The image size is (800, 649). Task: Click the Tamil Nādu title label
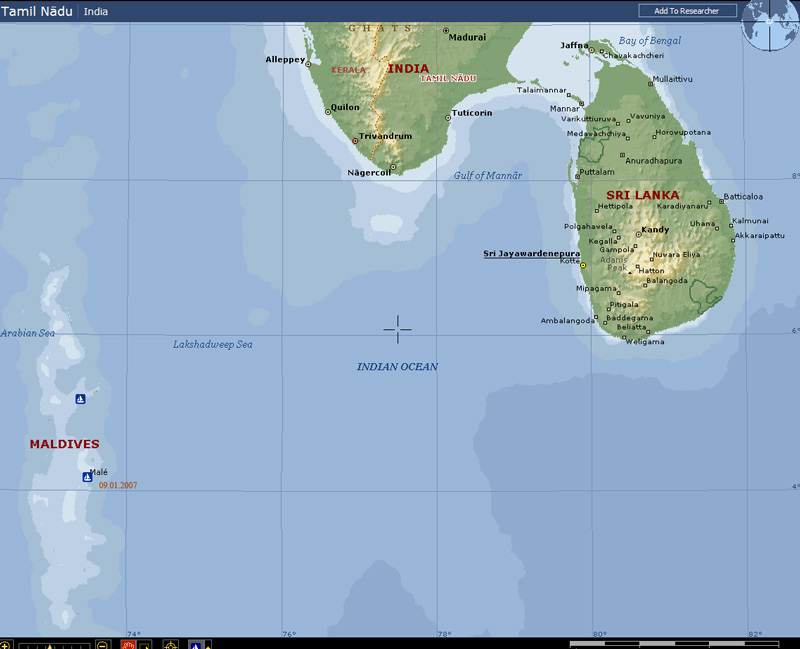tap(36, 12)
